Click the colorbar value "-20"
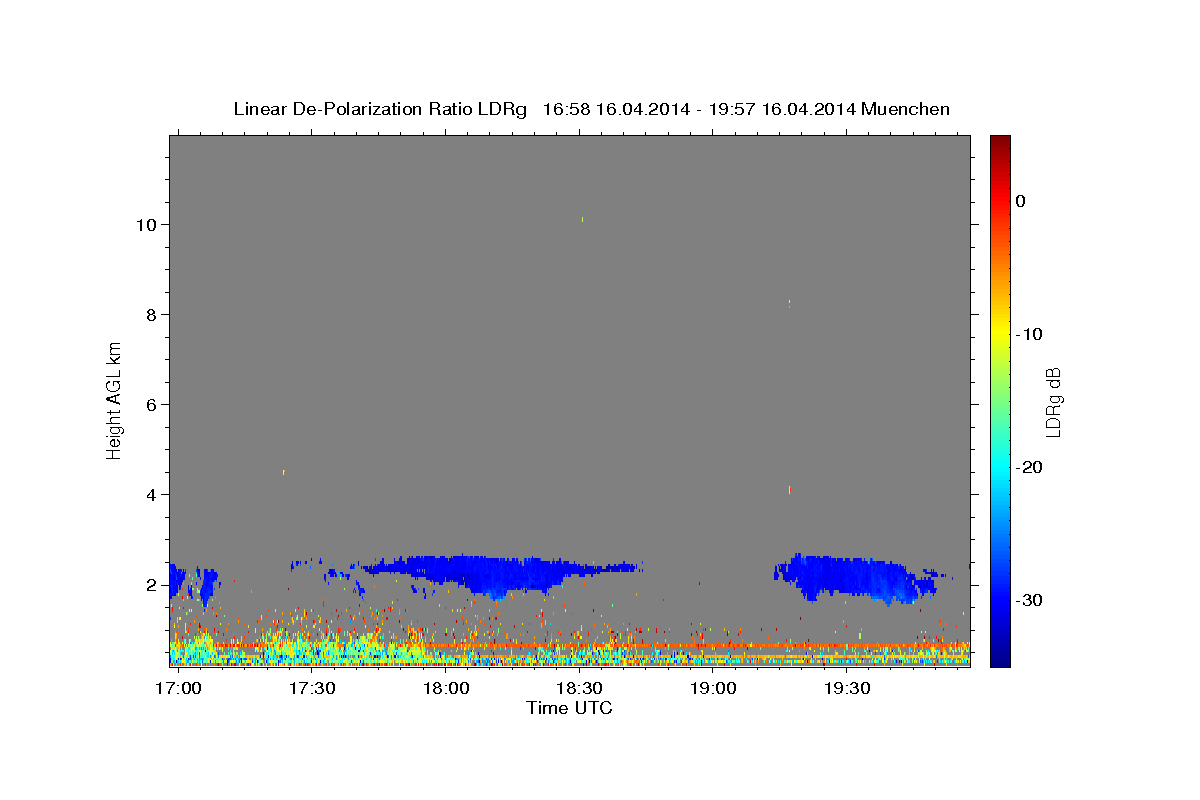 coord(1029,467)
